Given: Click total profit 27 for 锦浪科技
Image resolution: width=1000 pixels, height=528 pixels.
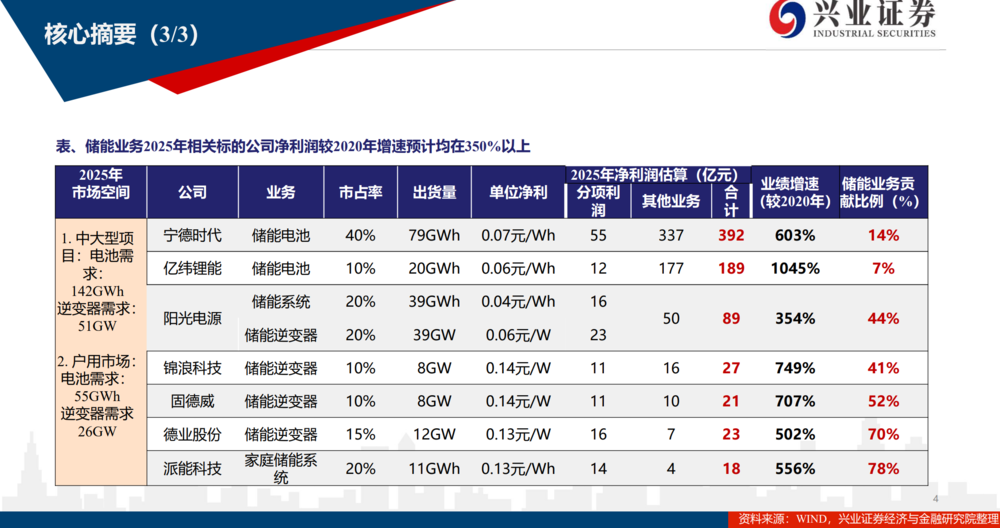Looking at the screenshot, I should 731,368.
